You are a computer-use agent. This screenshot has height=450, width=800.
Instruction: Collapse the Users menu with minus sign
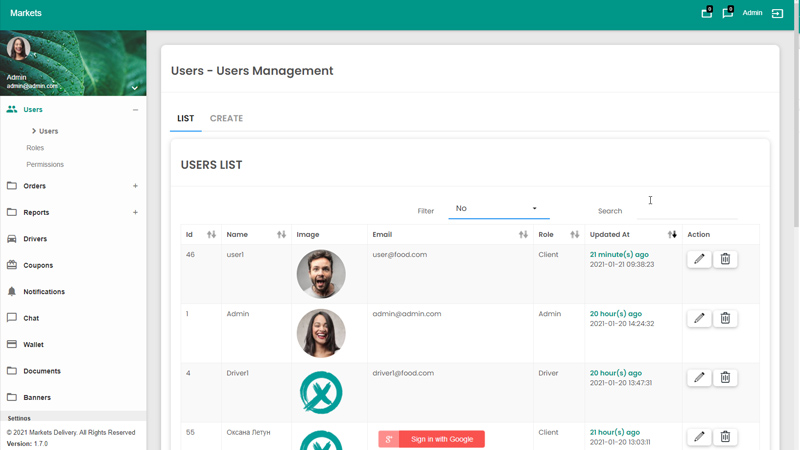tap(135, 110)
